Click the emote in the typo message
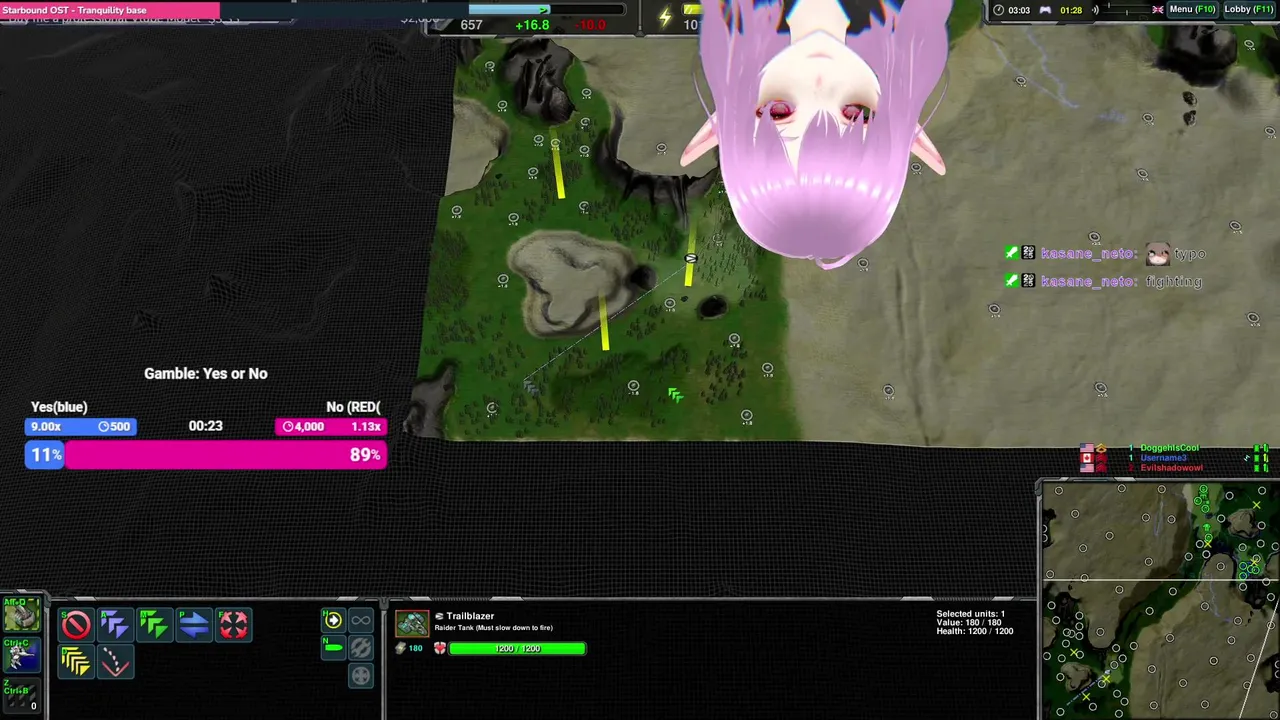Viewport: 1280px width, 720px height. tap(1157, 254)
